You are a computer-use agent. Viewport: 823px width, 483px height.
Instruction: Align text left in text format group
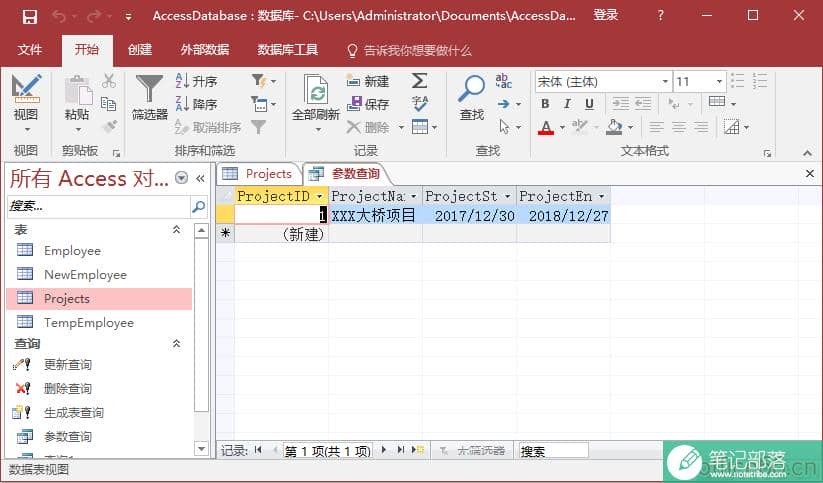[656, 127]
